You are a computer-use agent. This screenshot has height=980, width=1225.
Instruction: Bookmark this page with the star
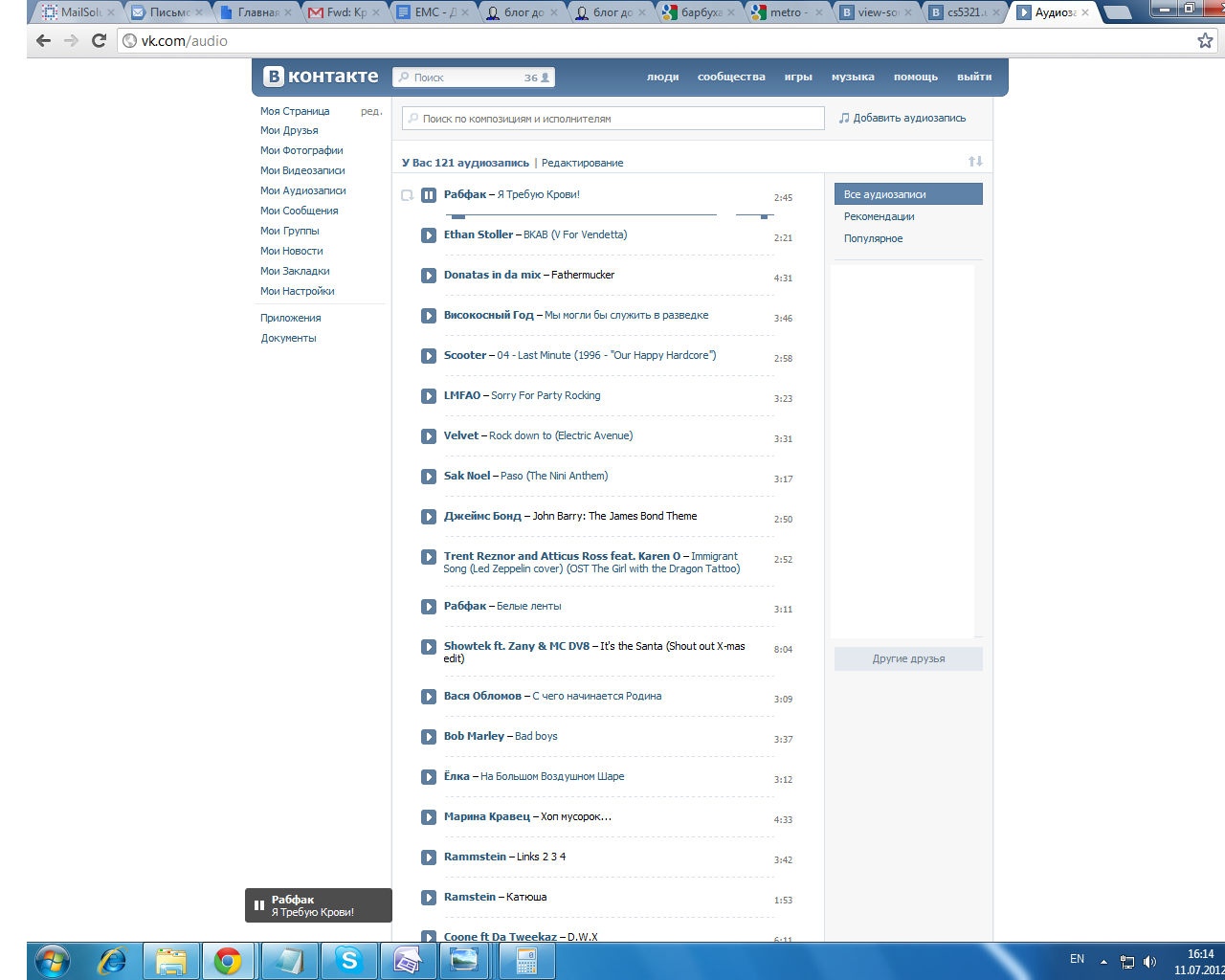pyautogui.click(x=1205, y=40)
